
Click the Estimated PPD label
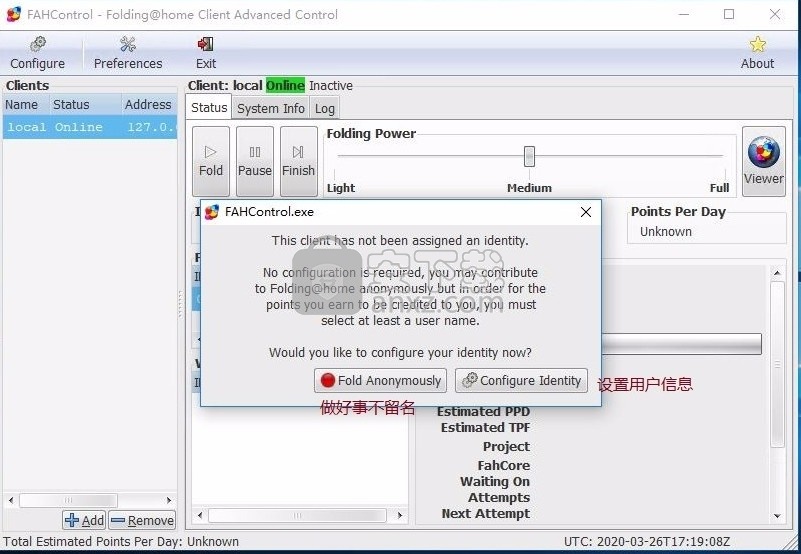coord(483,411)
